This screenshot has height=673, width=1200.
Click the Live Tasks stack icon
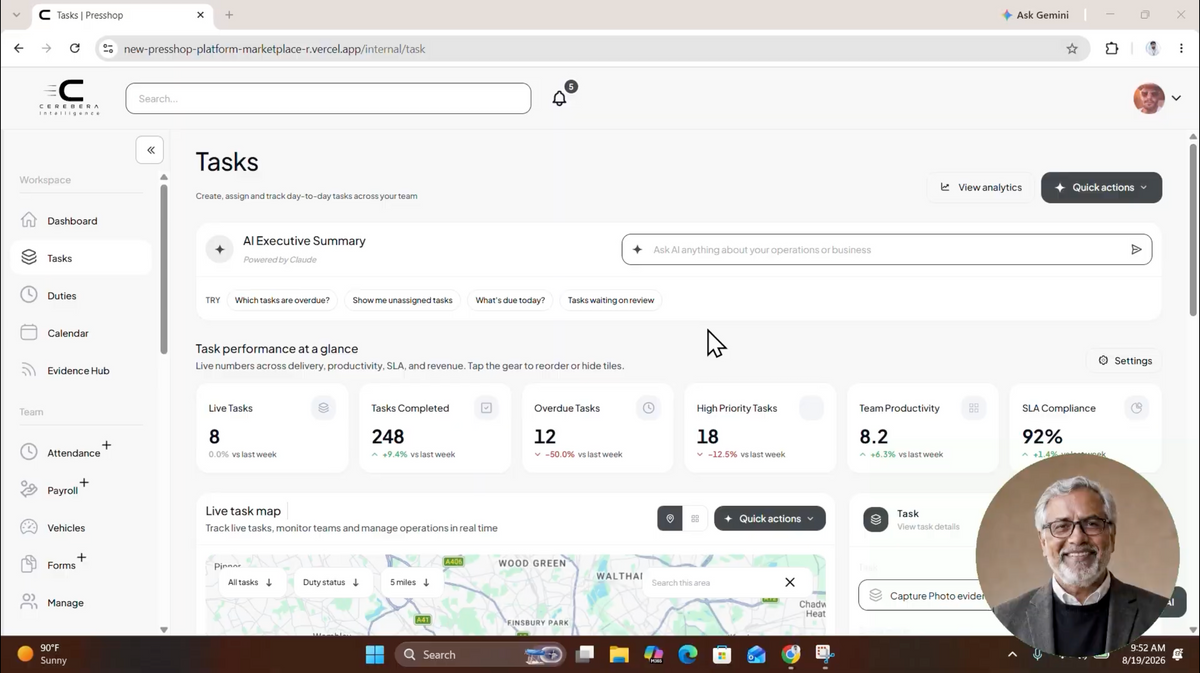(x=323, y=408)
